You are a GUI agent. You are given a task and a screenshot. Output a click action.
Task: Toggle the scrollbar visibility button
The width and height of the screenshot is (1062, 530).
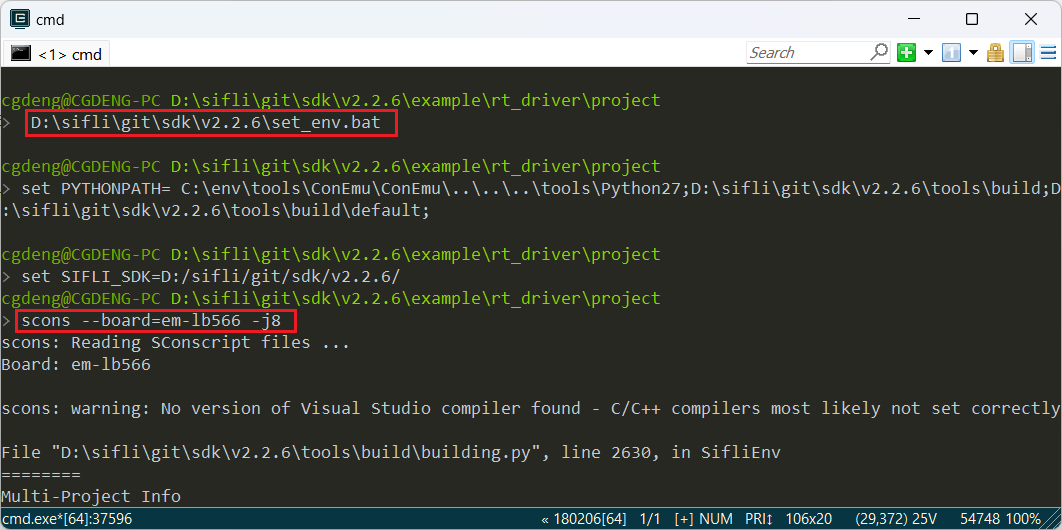[x=1022, y=53]
